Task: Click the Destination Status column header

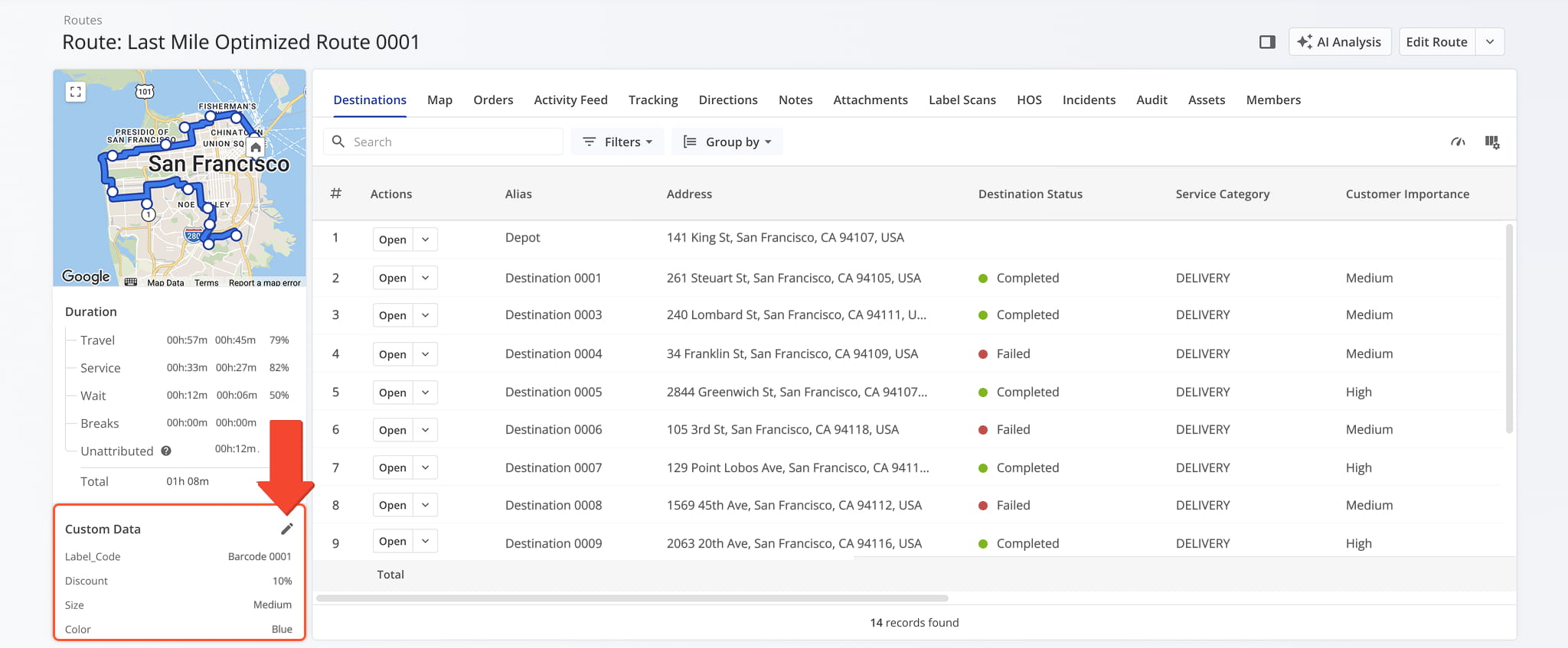Action: pyautogui.click(x=1030, y=194)
